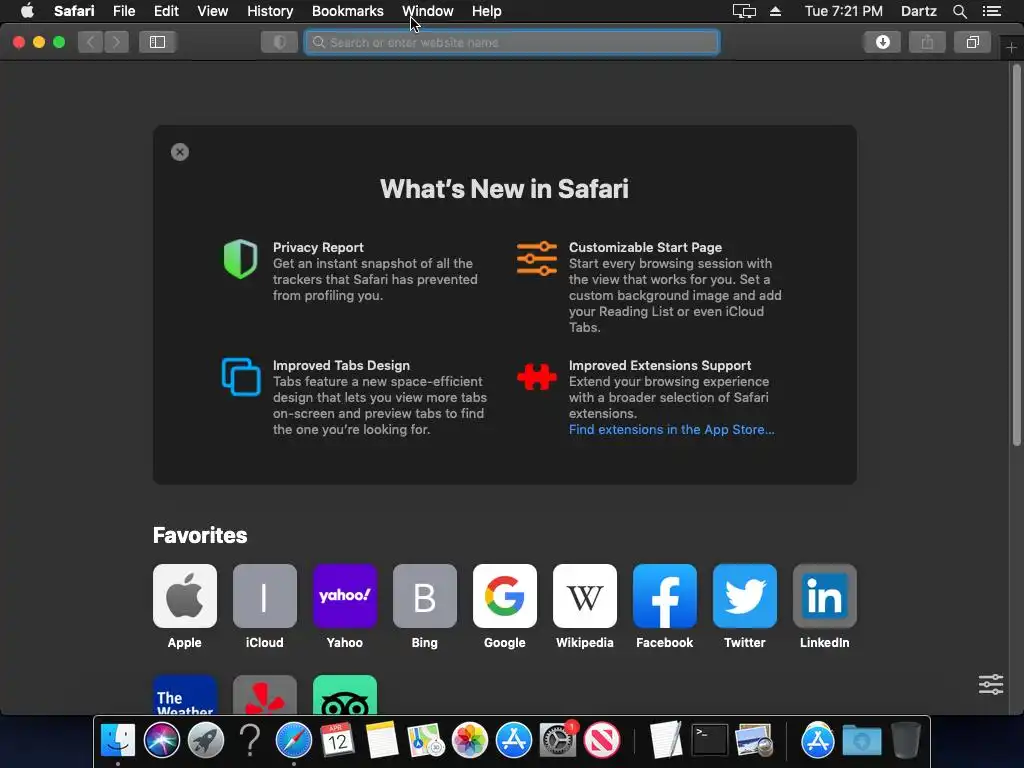Click the Improved Extensions Support heading
The image size is (1024, 768).
point(660,366)
